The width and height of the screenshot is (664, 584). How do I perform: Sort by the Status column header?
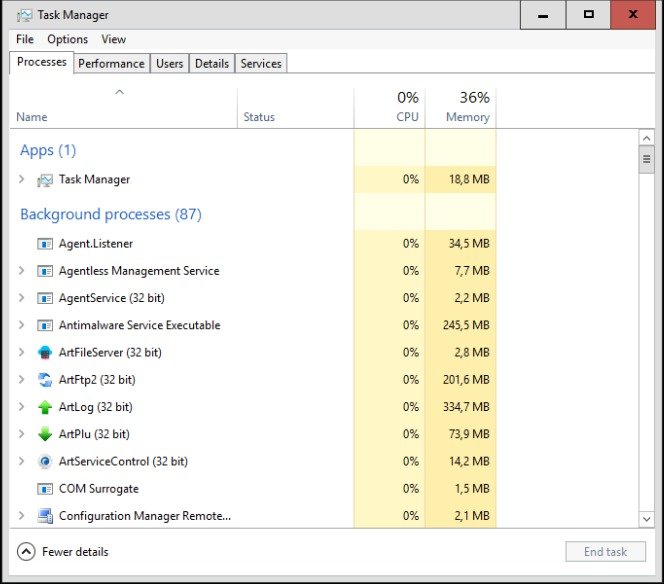pyautogui.click(x=296, y=108)
